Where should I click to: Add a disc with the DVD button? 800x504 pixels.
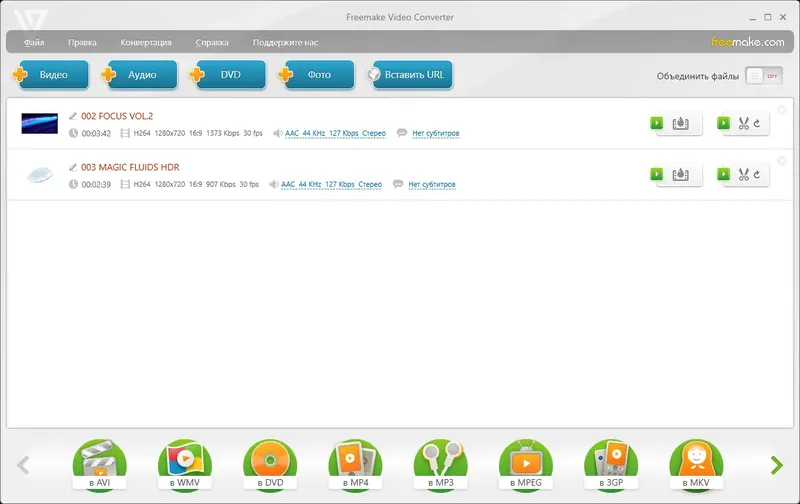(x=227, y=74)
